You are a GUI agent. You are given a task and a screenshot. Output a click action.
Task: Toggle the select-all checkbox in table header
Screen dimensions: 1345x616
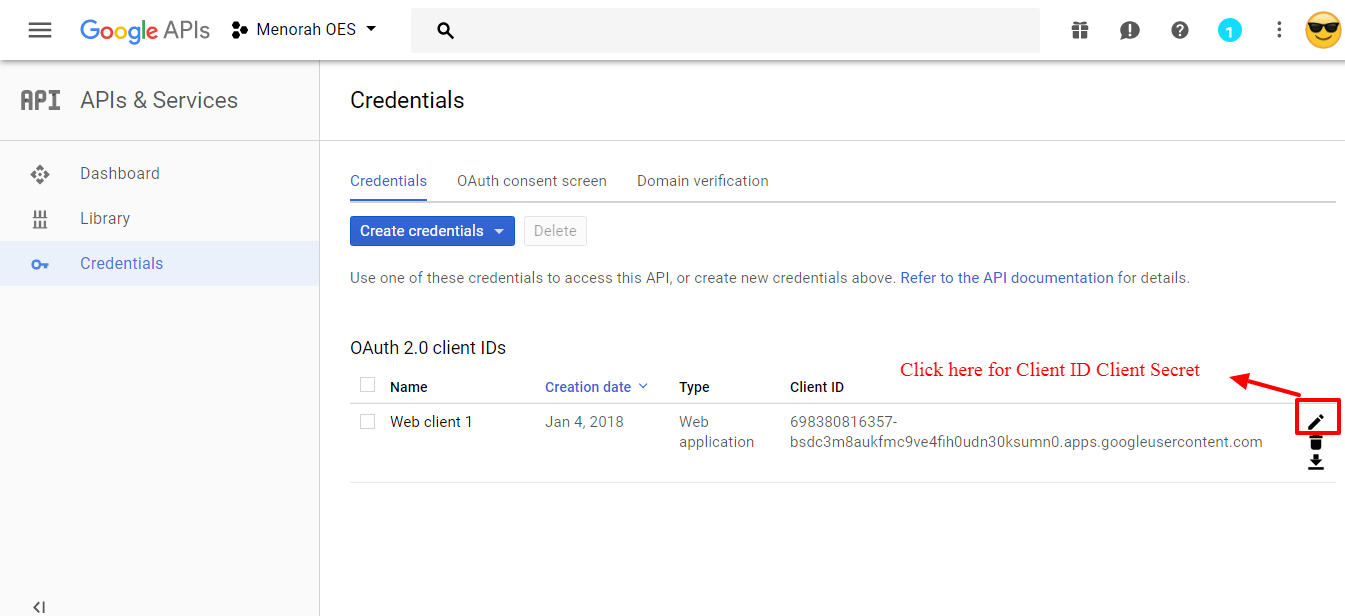(368, 385)
